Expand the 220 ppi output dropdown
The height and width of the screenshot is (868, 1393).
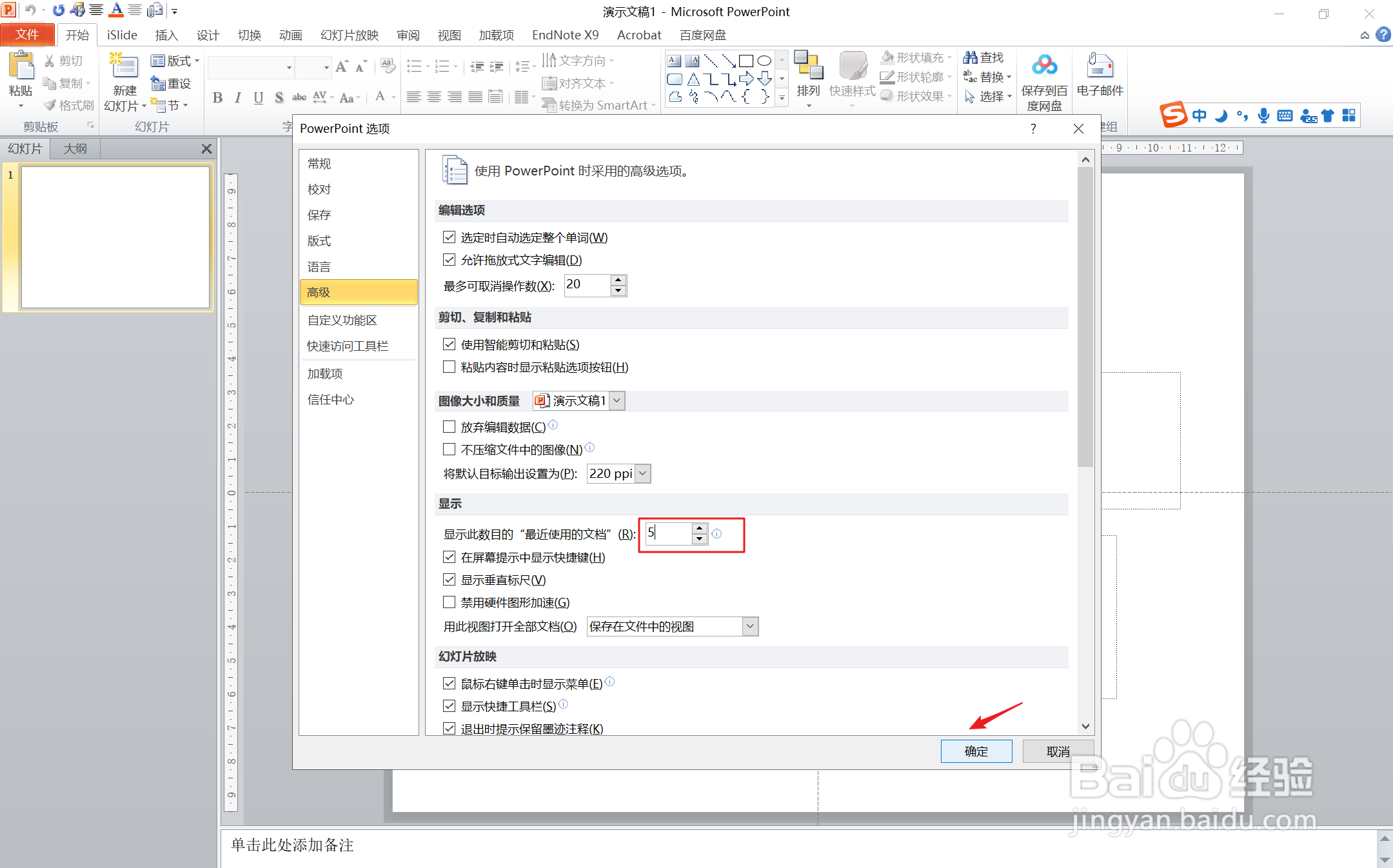[x=642, y=473]
